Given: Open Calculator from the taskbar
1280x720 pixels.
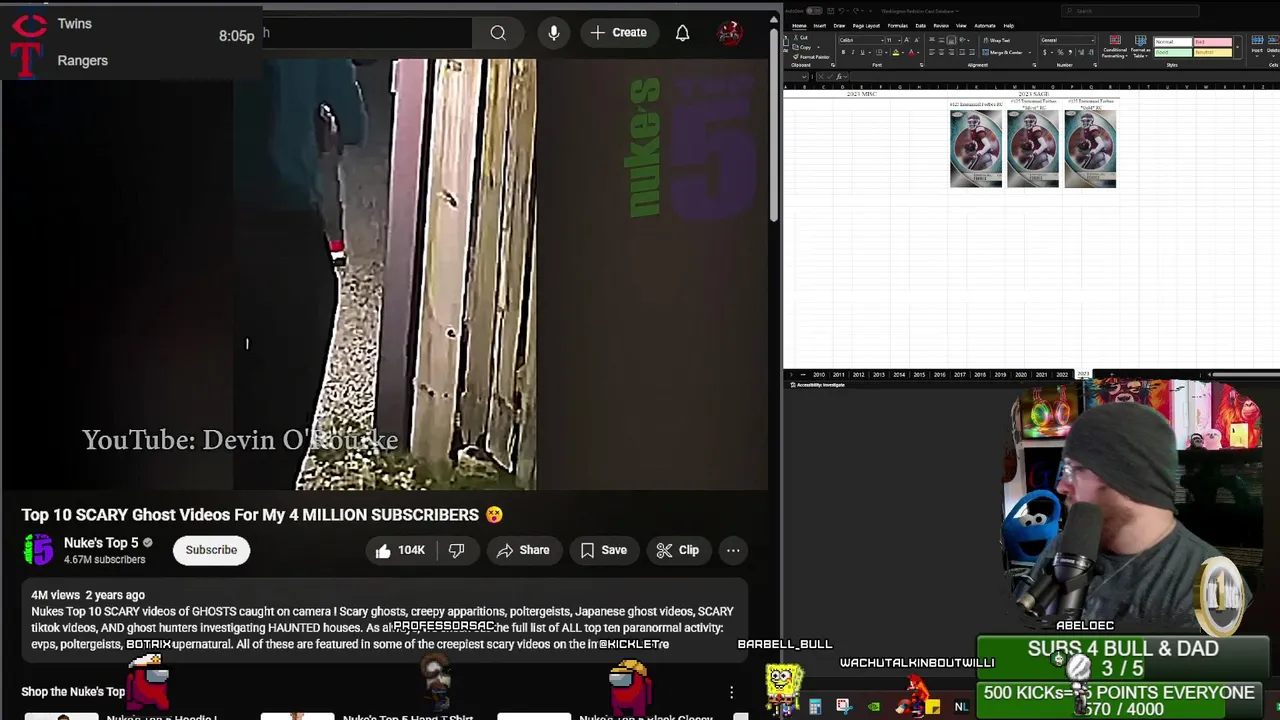Looking at the screenshot, I should pos(815,706).
